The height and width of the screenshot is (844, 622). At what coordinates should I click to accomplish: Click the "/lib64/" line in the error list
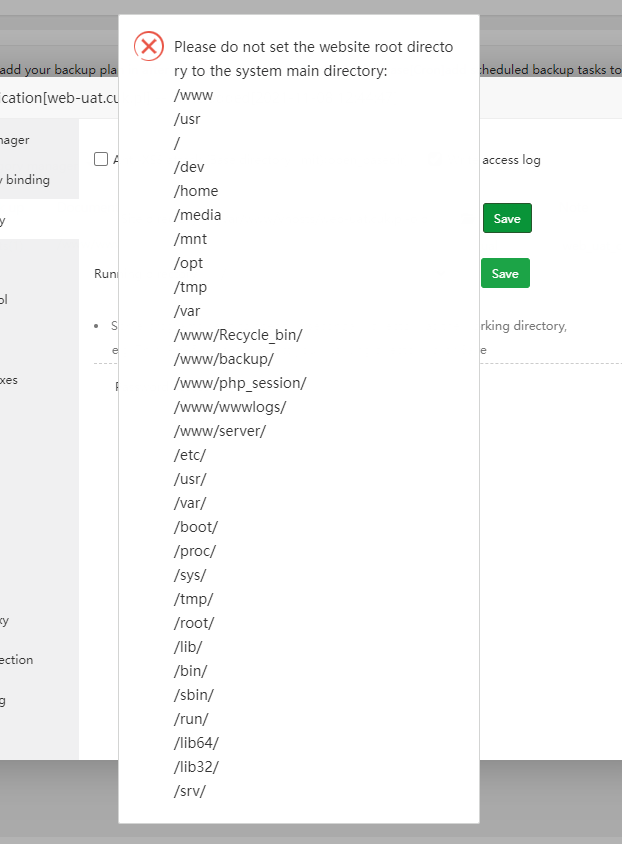(196, 743)
